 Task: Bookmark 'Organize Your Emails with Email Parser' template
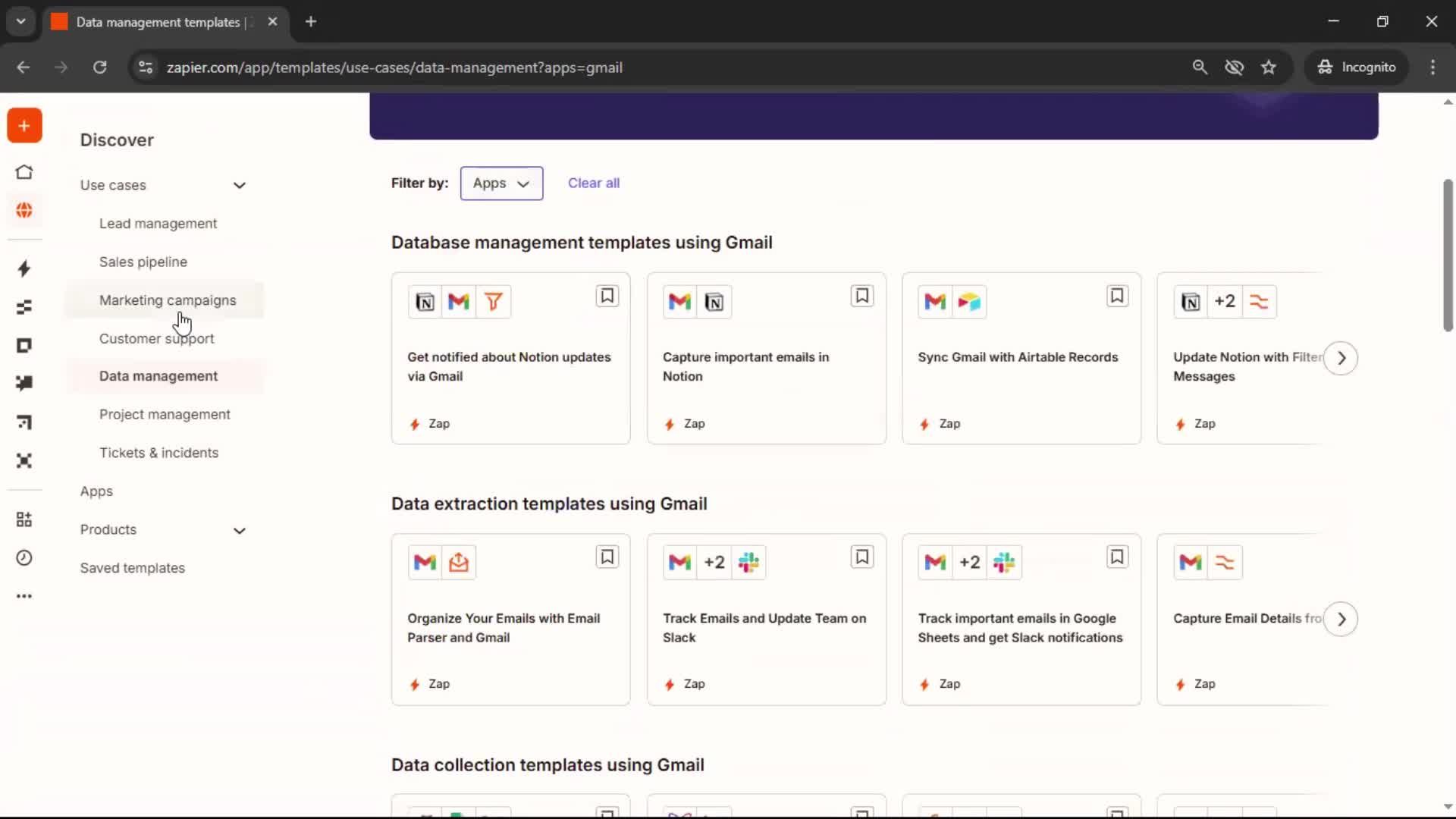pyautogui.click(x=607, y=557)
